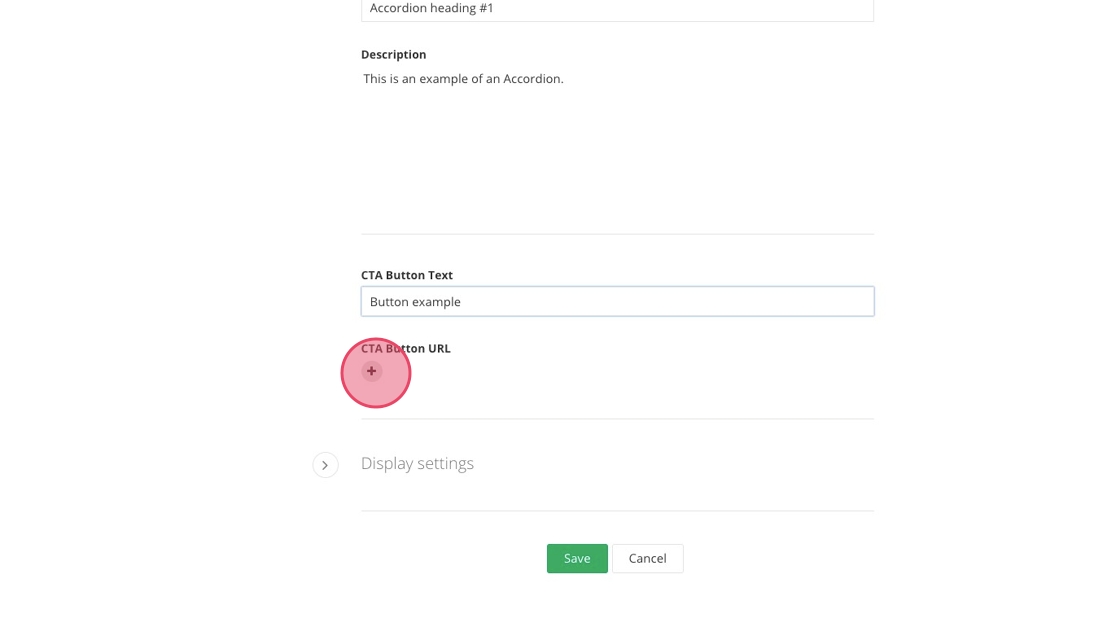Expand Display settings using the chevron circle

point(325,465)
